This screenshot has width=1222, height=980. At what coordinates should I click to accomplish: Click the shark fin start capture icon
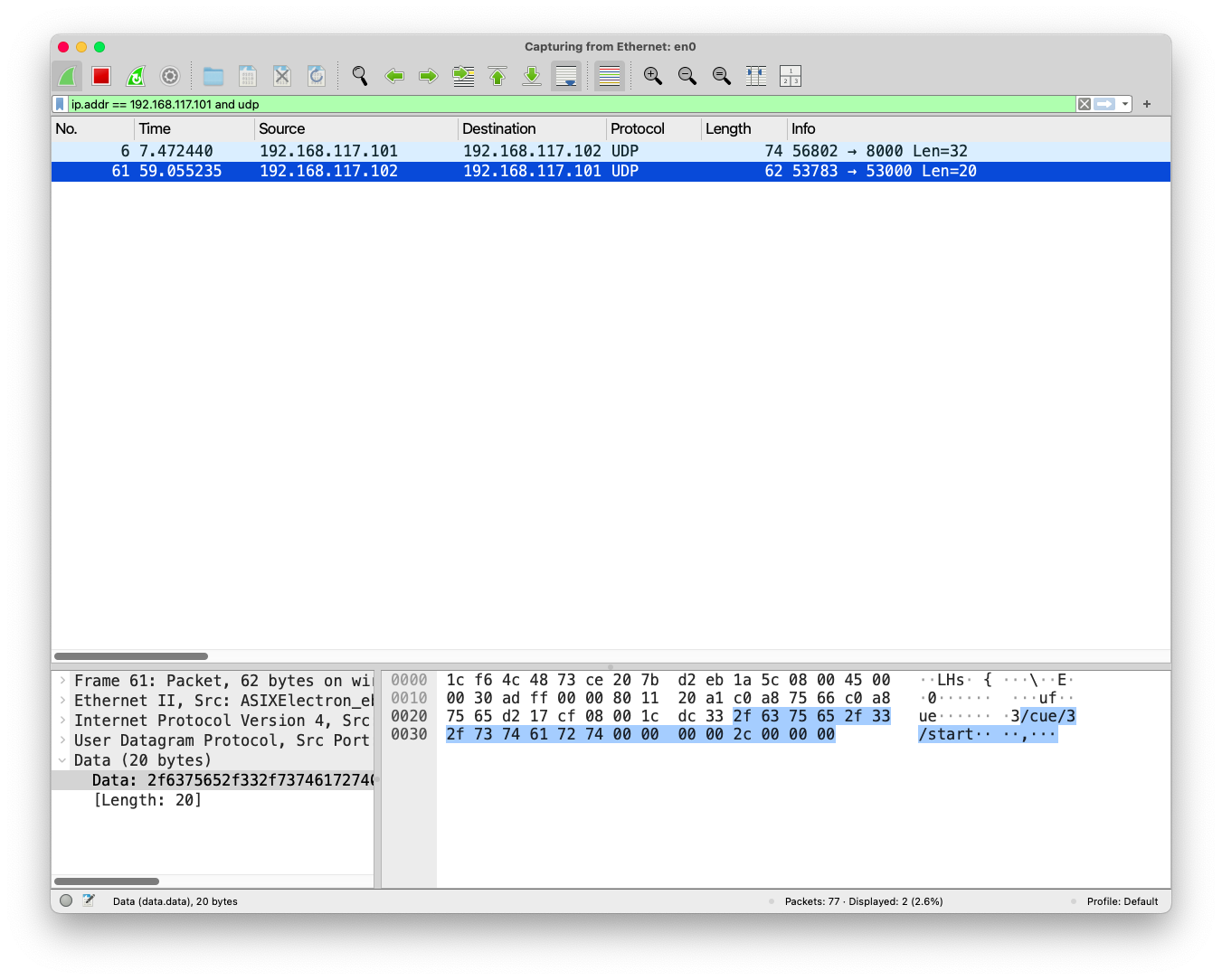click(x=67, y=76)
